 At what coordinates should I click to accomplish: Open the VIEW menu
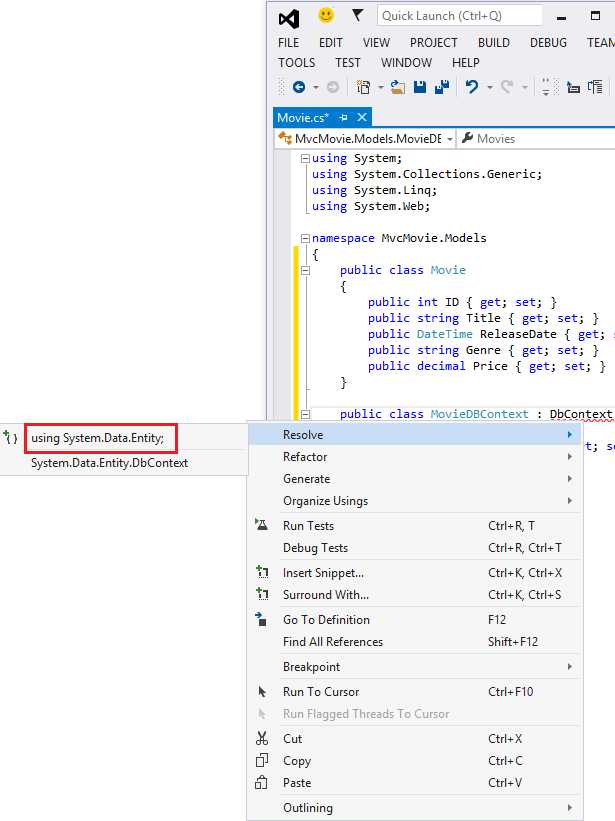[376, 42]
